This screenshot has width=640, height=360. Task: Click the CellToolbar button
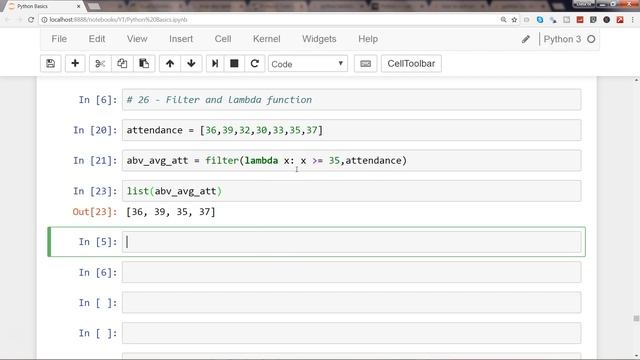point(411,64)
